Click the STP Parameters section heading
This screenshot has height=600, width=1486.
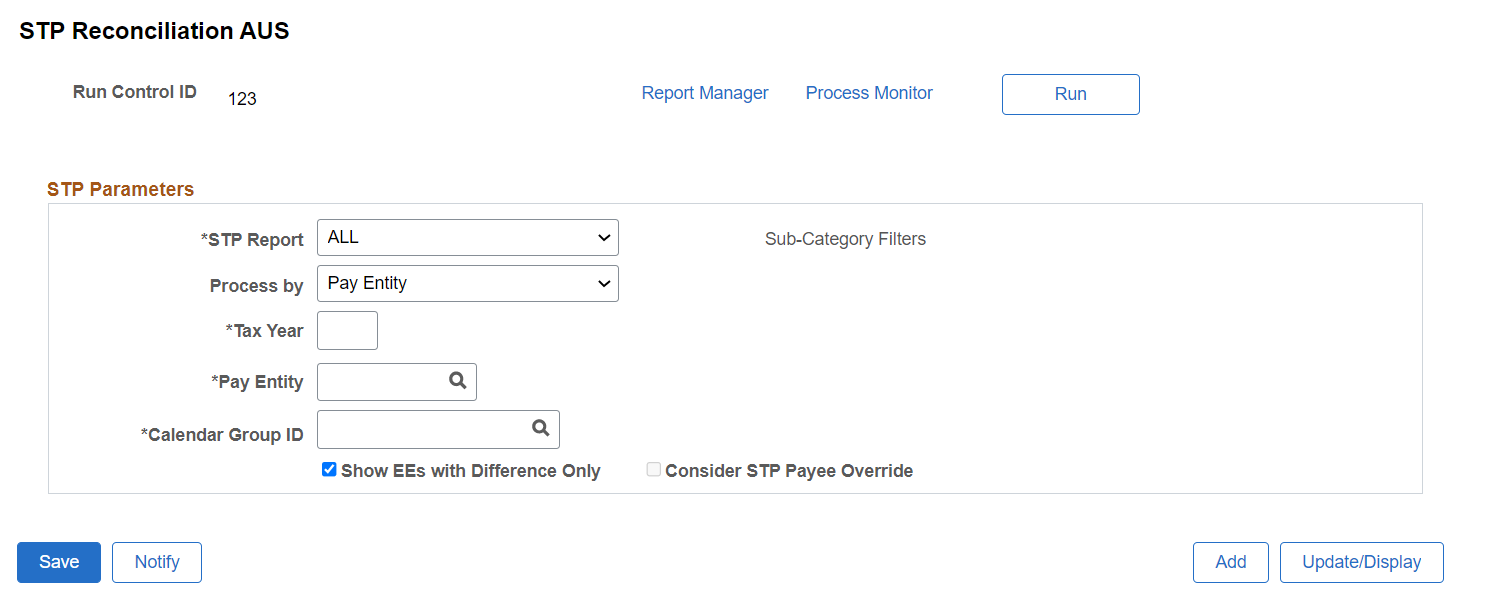[x=121, y=189]
